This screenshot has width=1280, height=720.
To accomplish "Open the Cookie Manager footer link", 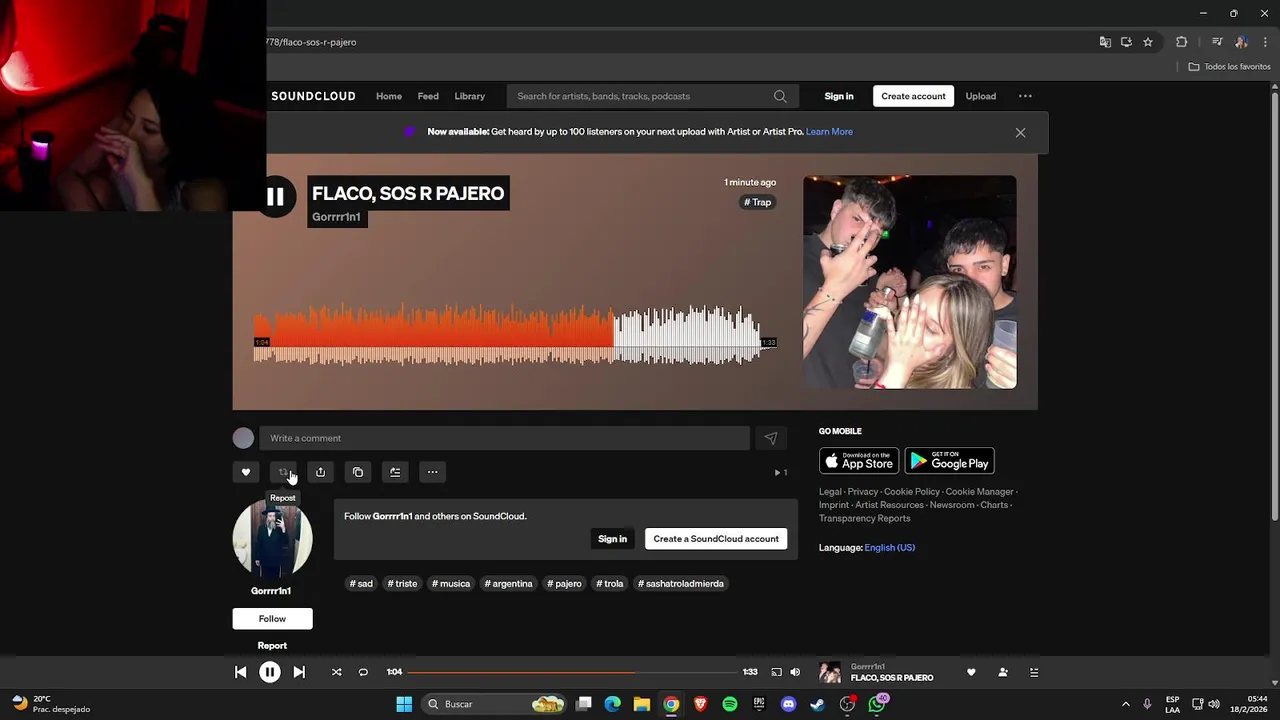I will (980, 492).
